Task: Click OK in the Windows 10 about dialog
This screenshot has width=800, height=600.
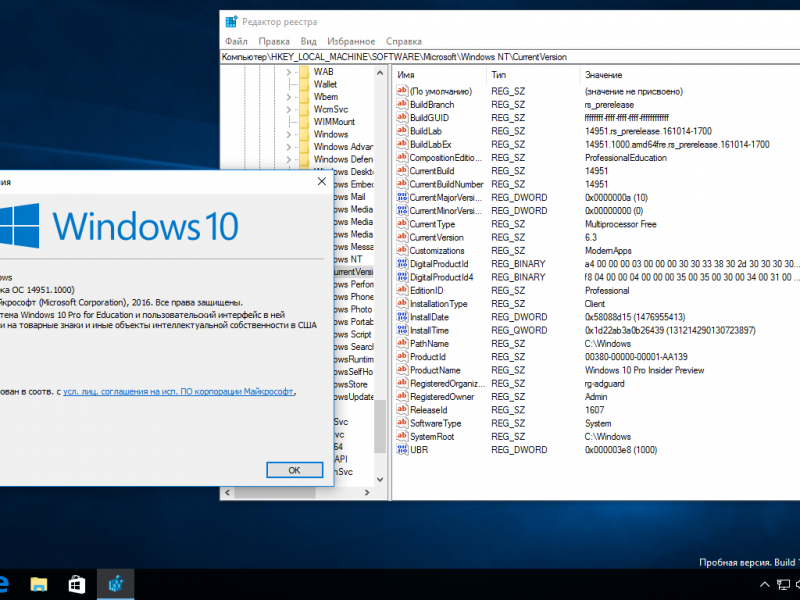Action: [x=294, y=470]
